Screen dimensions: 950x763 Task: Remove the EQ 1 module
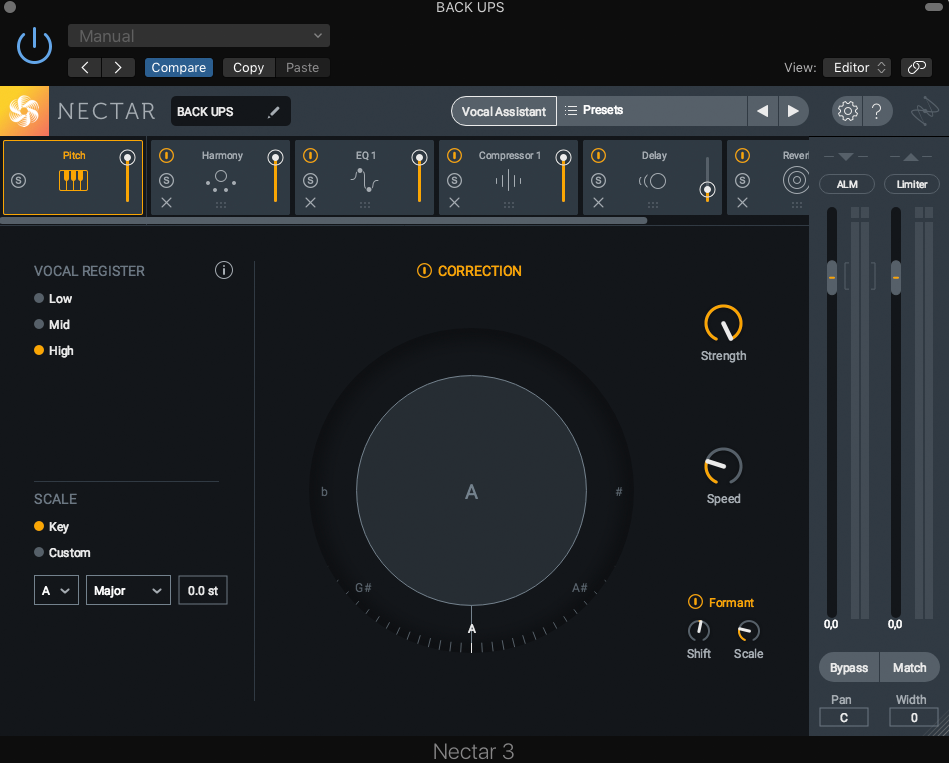(x=310, y=202)
